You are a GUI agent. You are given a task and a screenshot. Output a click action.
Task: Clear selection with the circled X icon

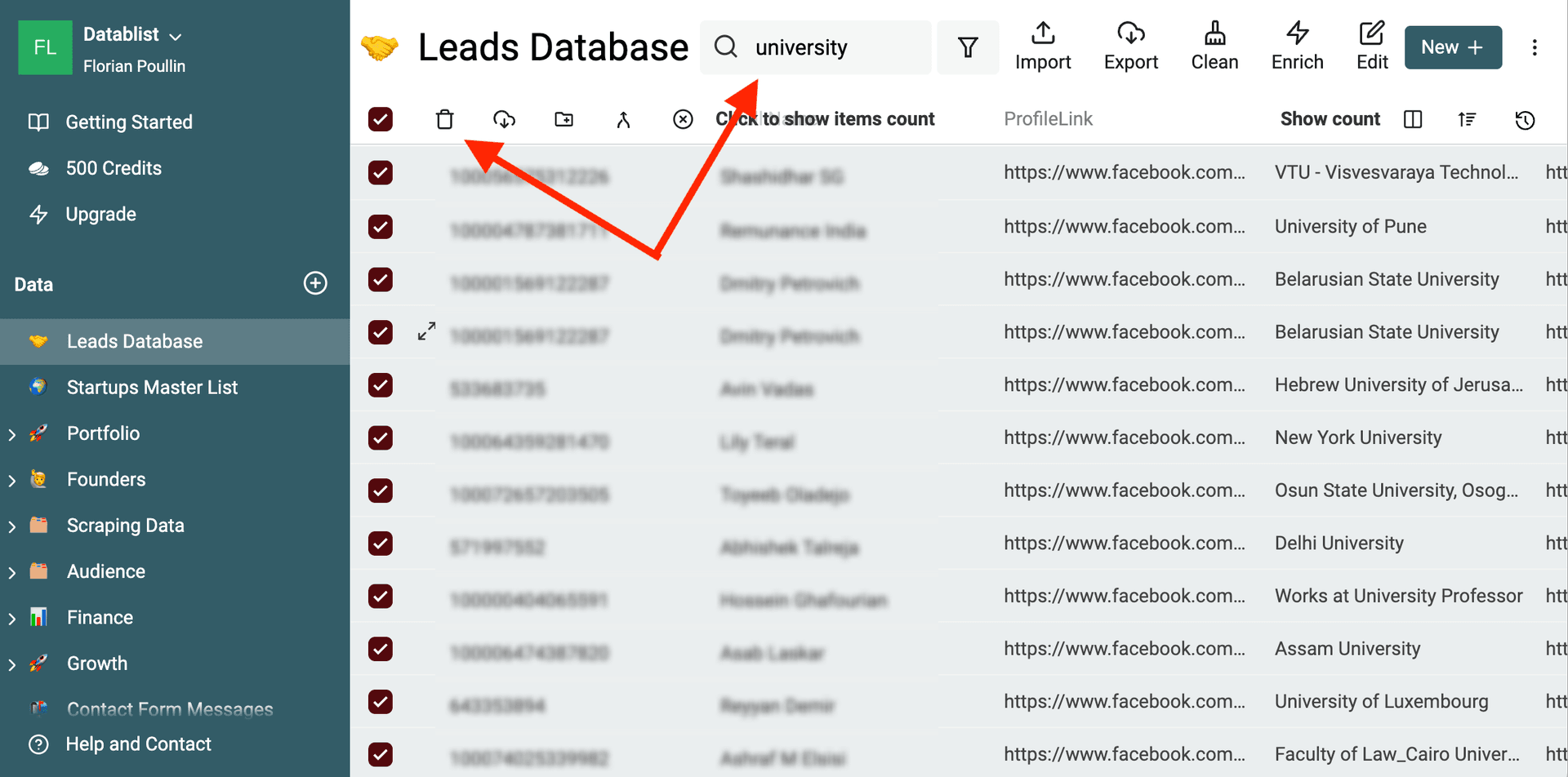click(683, 119)
